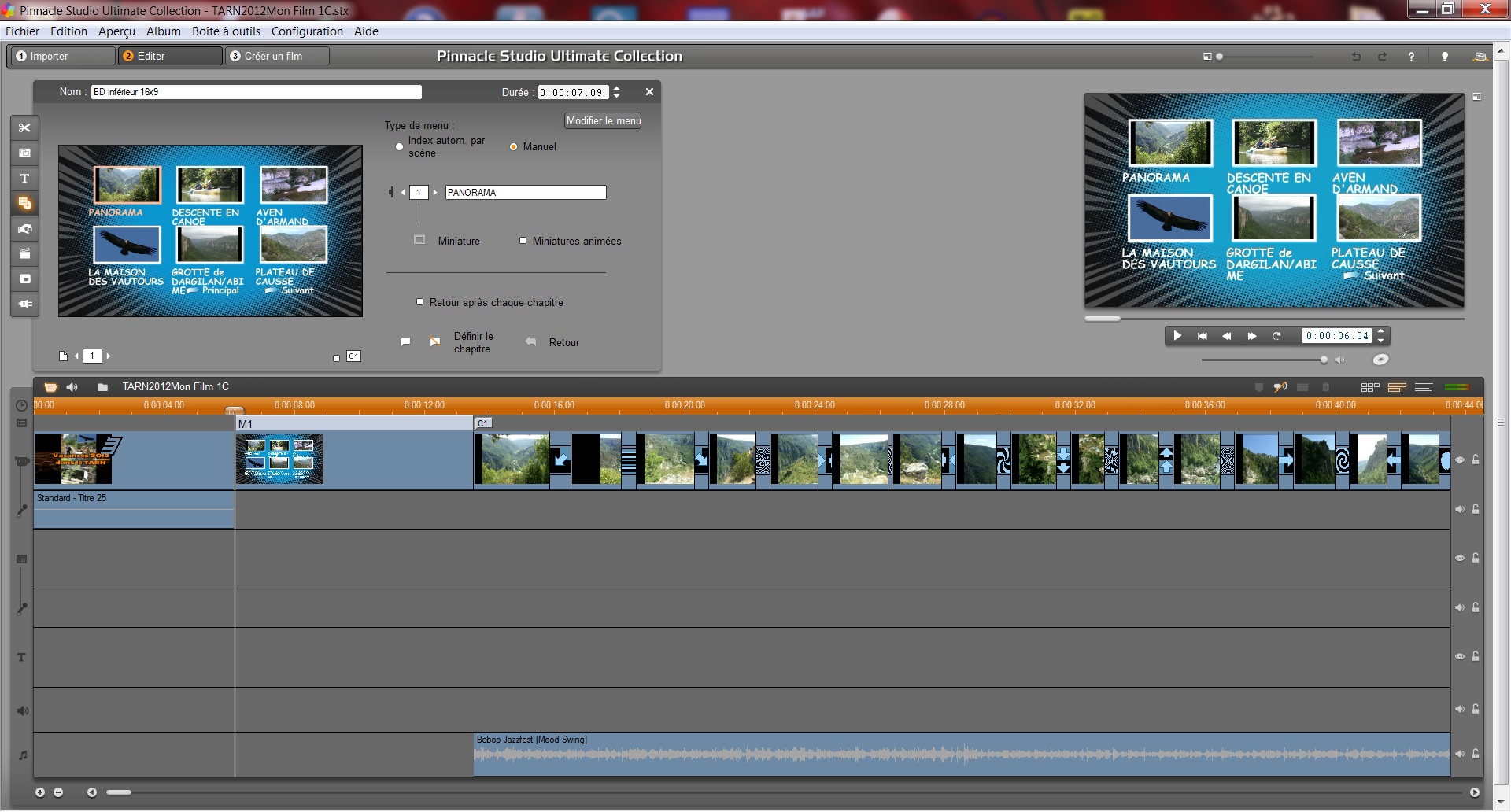Screen dimensions: 1511x812
Task: Go to previous button number arrow
Action: point(403,192)
